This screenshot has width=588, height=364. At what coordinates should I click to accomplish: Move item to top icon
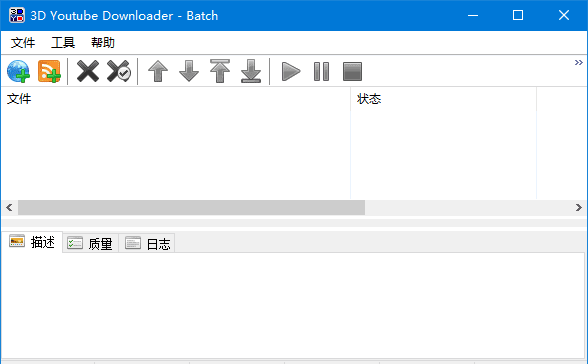(x=220, y=71)
